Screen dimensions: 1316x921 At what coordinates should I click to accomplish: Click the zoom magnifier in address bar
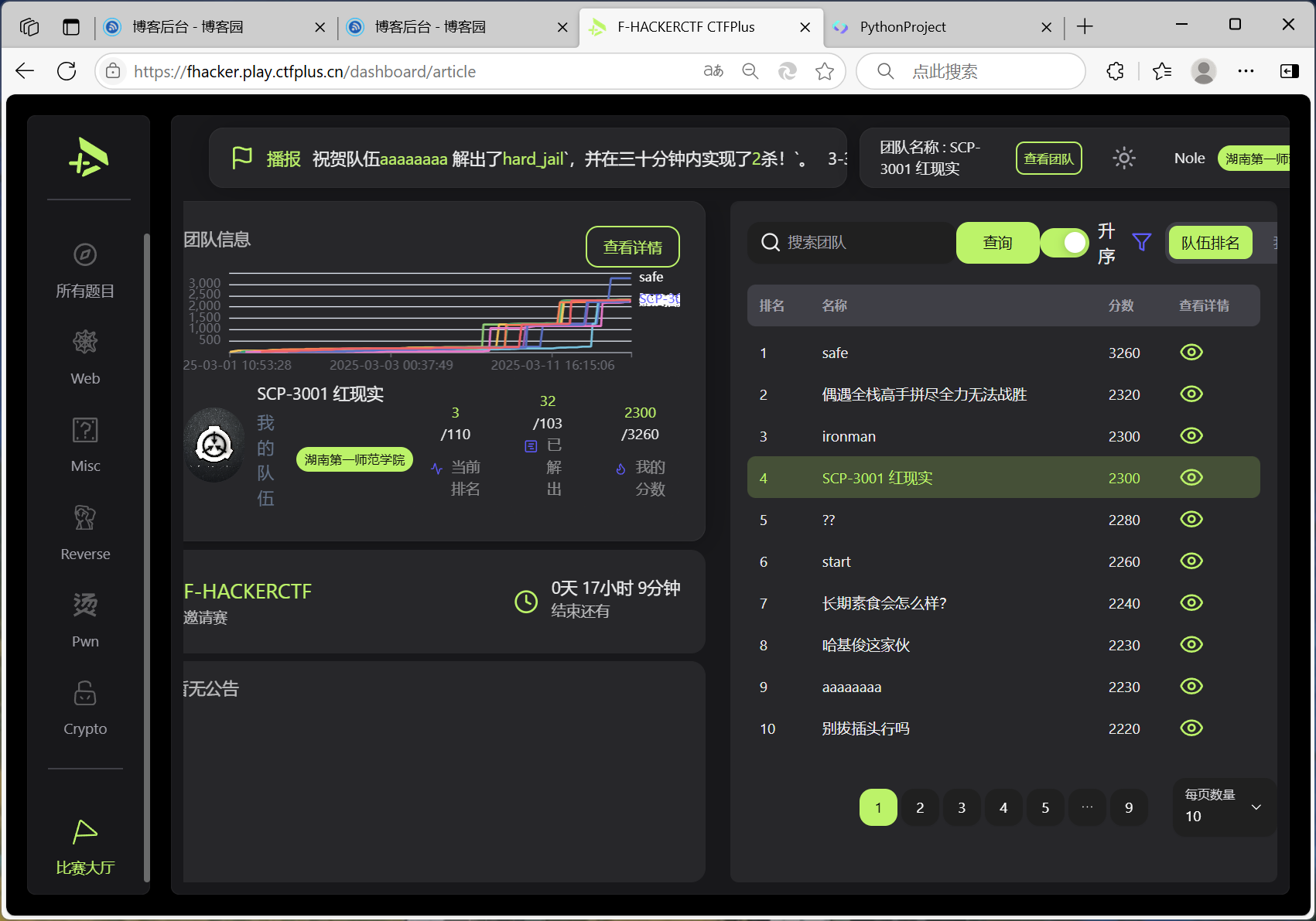point(750,71)
